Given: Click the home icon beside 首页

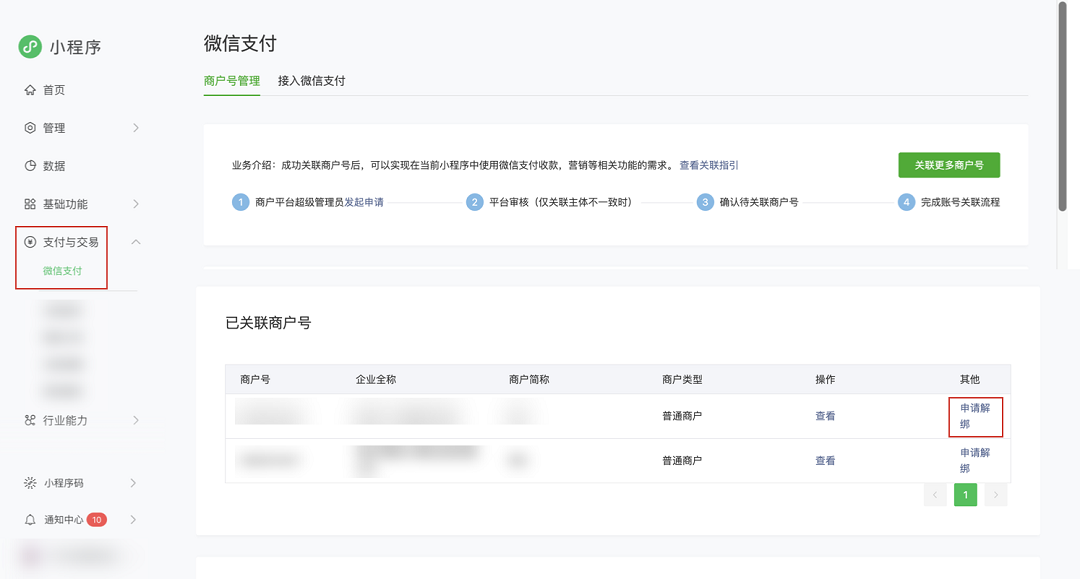Looking at the screenshot, I should pyautogui.click(x=30, y=90).
